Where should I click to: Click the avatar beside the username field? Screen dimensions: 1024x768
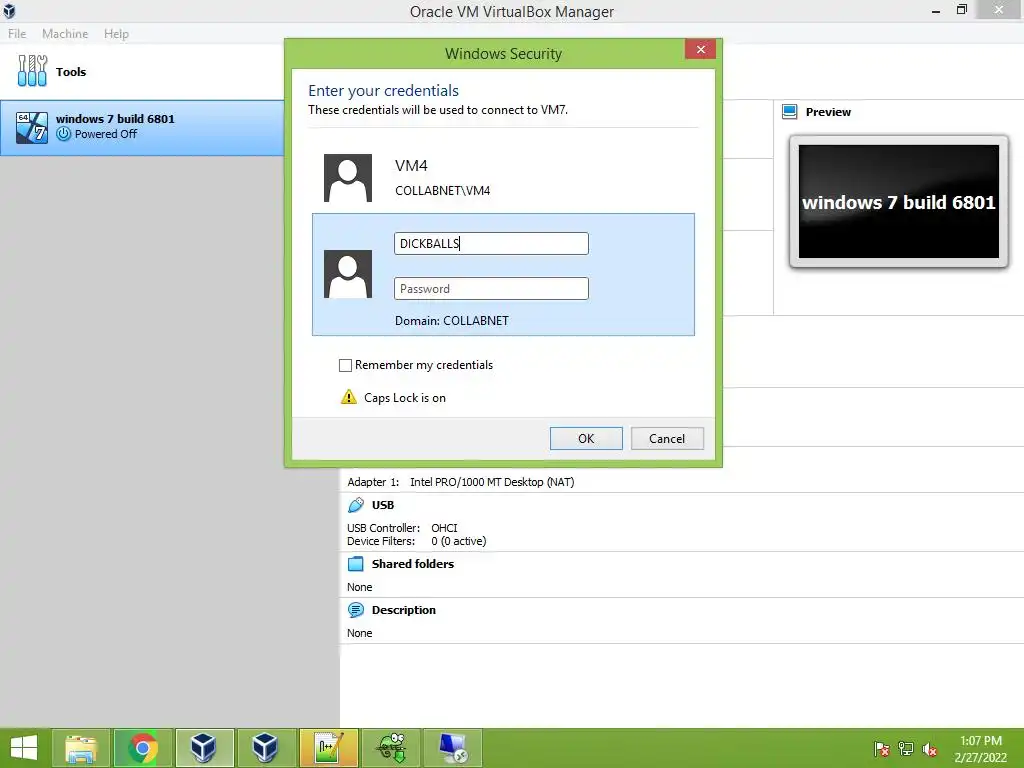(x=348, y=274)
